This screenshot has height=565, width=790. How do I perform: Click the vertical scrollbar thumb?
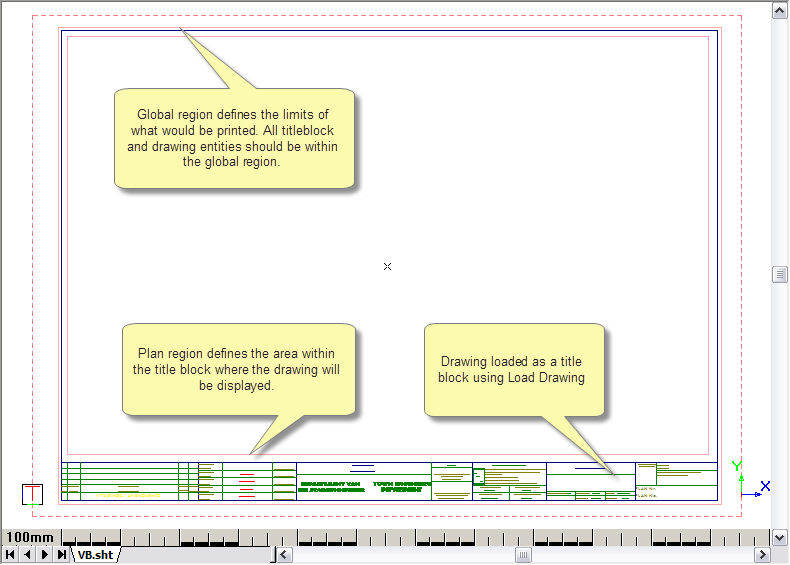point(779,274)
